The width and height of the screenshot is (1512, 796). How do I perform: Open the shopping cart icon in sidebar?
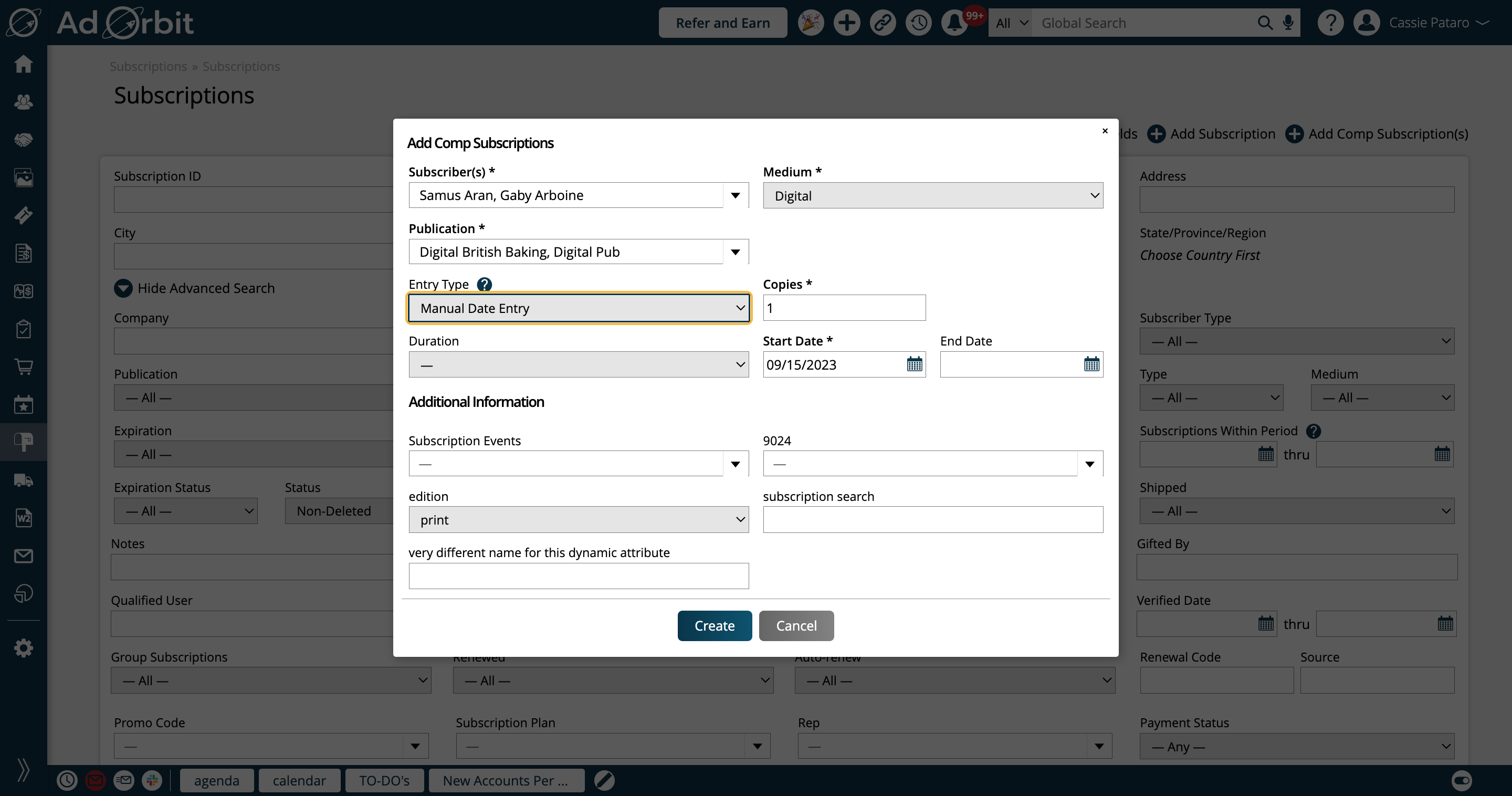24,367
